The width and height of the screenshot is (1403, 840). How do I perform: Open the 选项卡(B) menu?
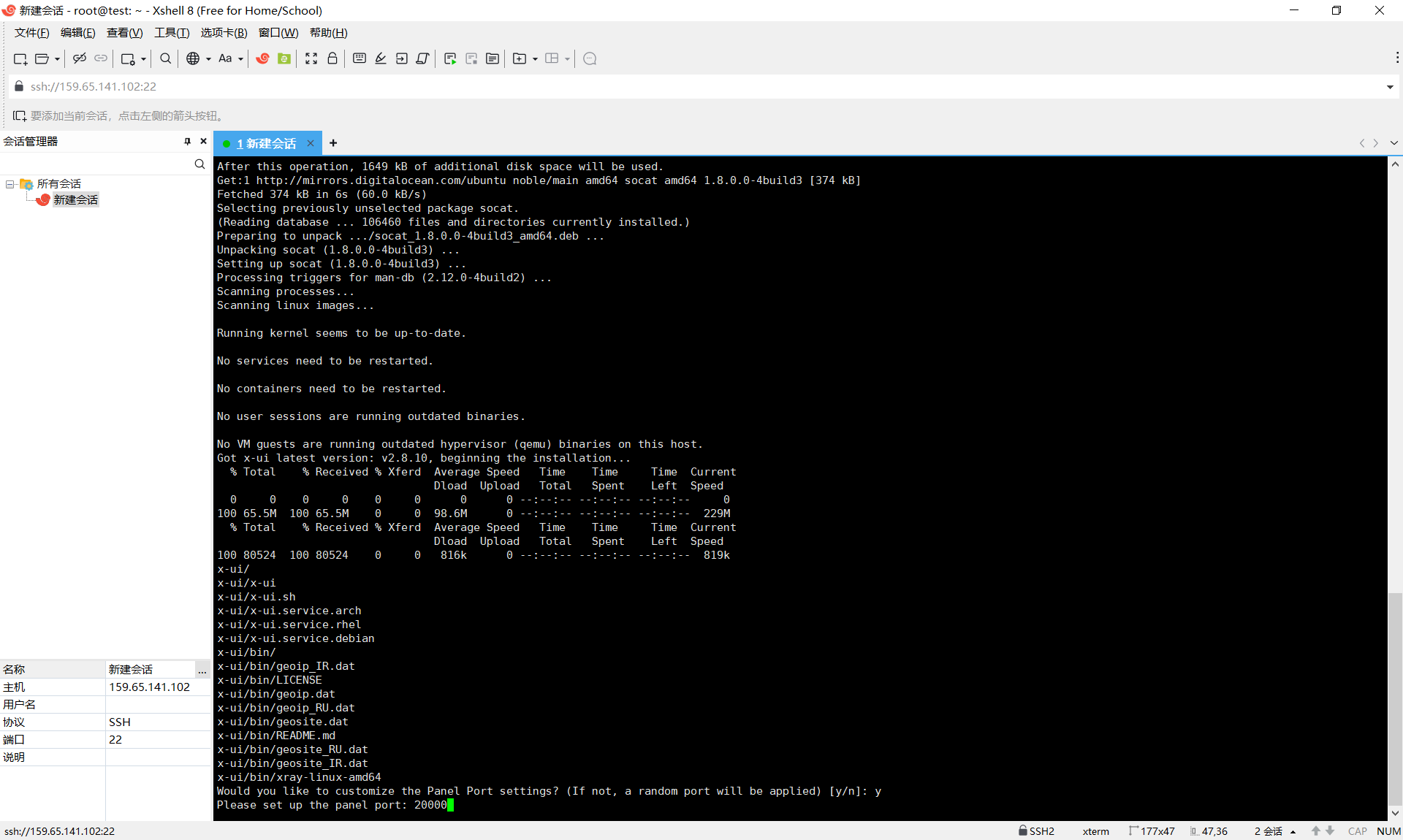click(224, 33)
